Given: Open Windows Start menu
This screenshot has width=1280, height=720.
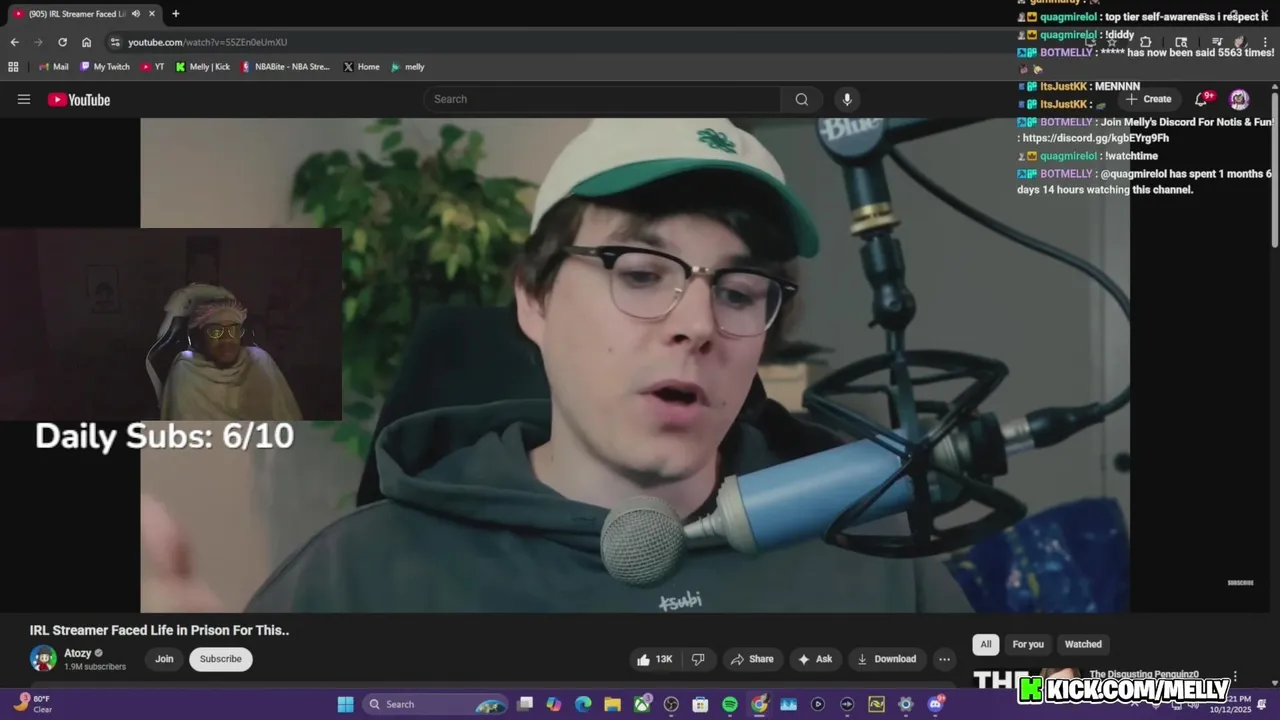Looking at the screenshot, I should coord(345,704).
